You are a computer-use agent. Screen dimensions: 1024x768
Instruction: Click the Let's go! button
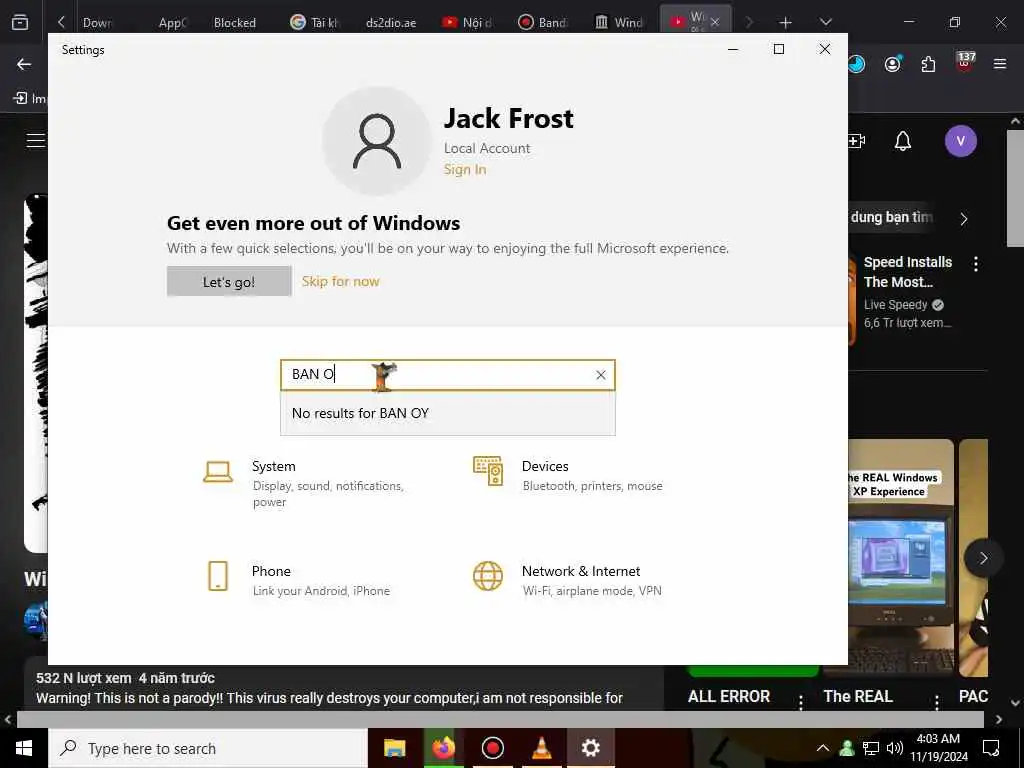(229, 281)
